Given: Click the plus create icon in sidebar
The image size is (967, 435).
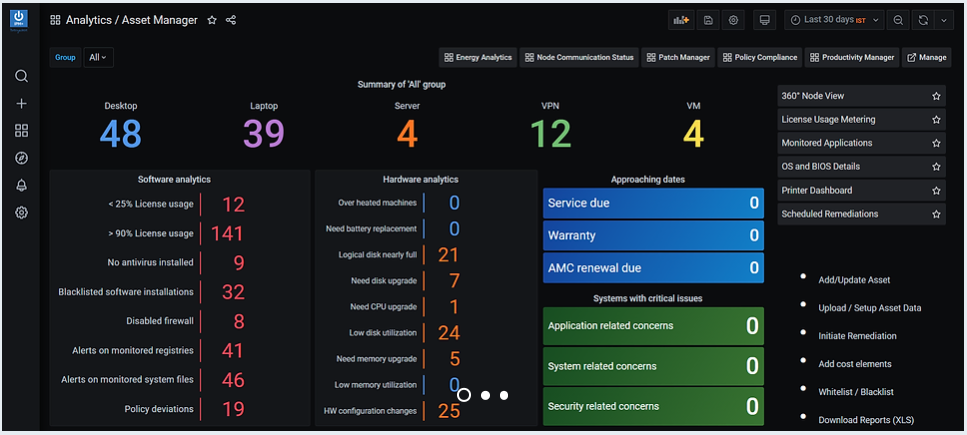Looking at the screenshot, I should click(21, 104).
